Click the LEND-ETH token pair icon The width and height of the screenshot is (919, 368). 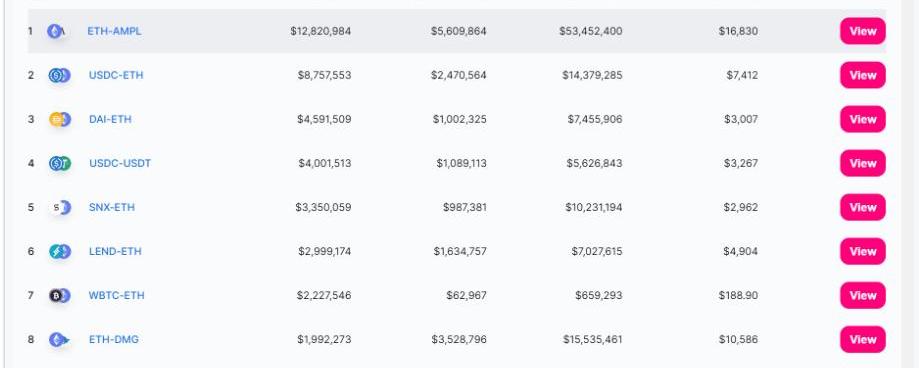pos(60,251)
